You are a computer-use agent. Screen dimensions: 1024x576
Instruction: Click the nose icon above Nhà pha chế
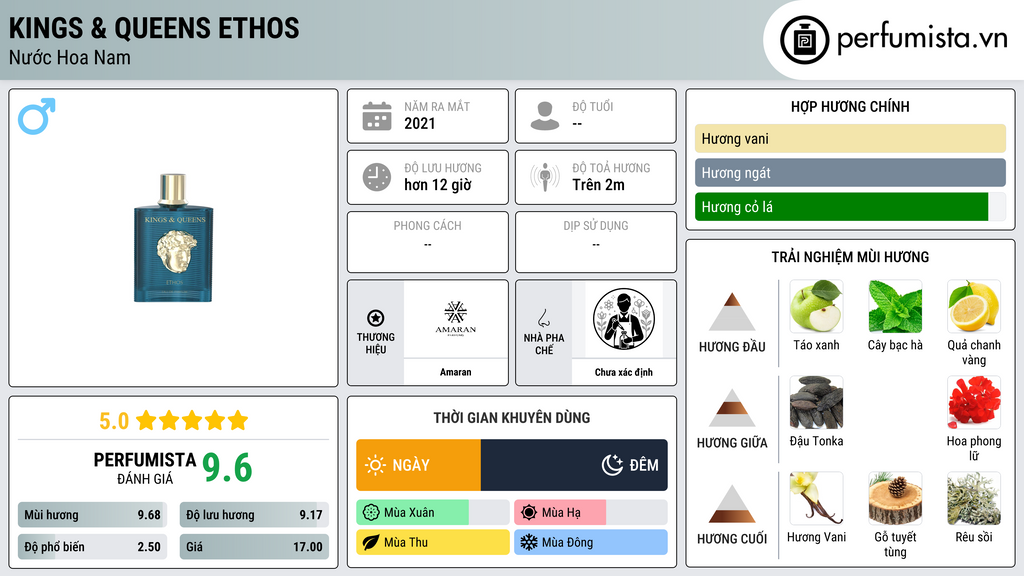point(543,318)
